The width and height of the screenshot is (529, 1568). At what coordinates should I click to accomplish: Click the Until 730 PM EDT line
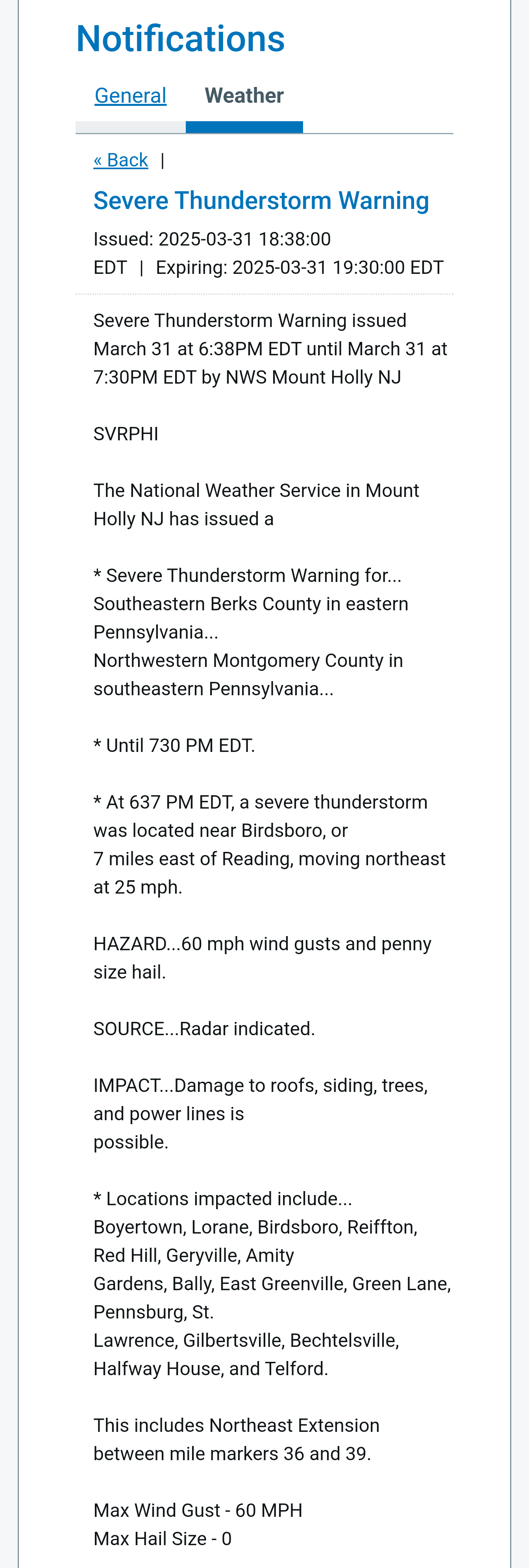click(174, 746)
